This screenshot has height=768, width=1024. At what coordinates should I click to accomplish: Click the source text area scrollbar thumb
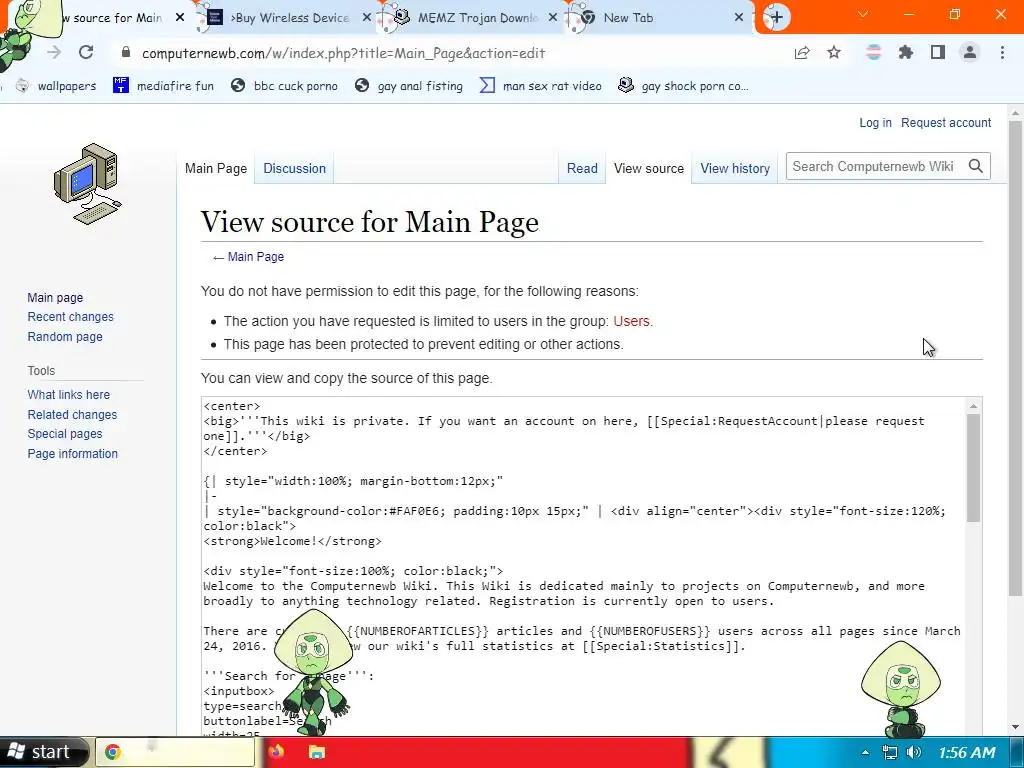tap(973, 468)
